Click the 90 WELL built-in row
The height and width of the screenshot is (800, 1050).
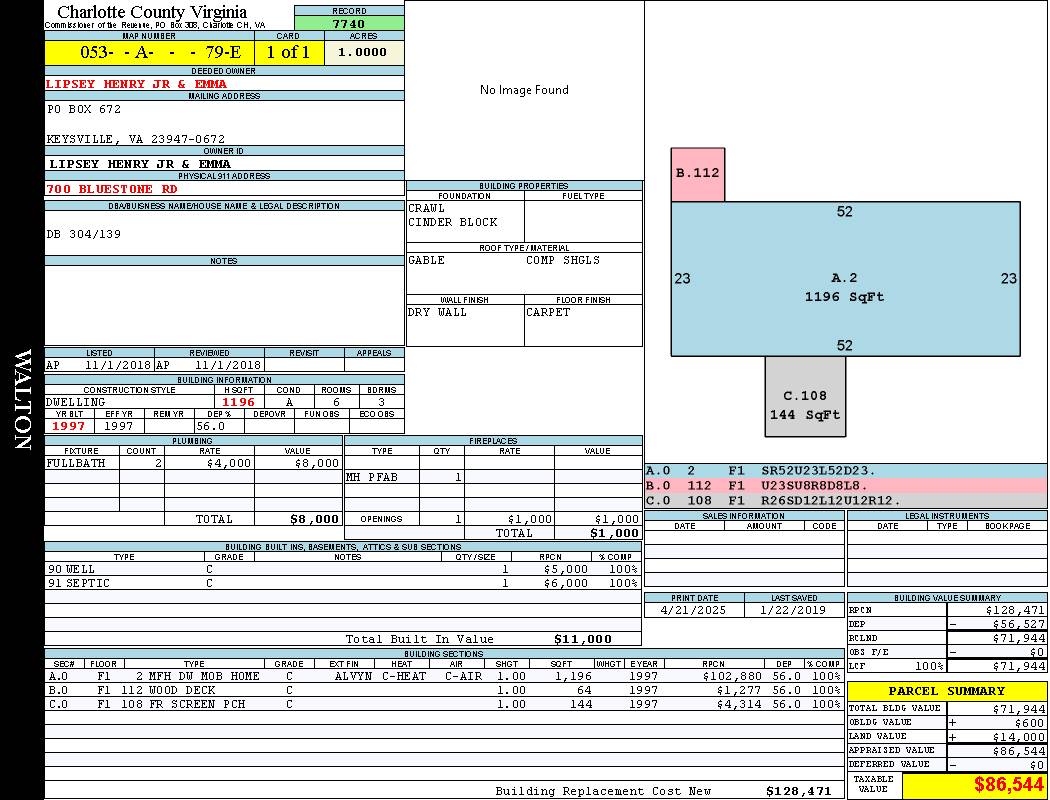(x=343, y=569)
